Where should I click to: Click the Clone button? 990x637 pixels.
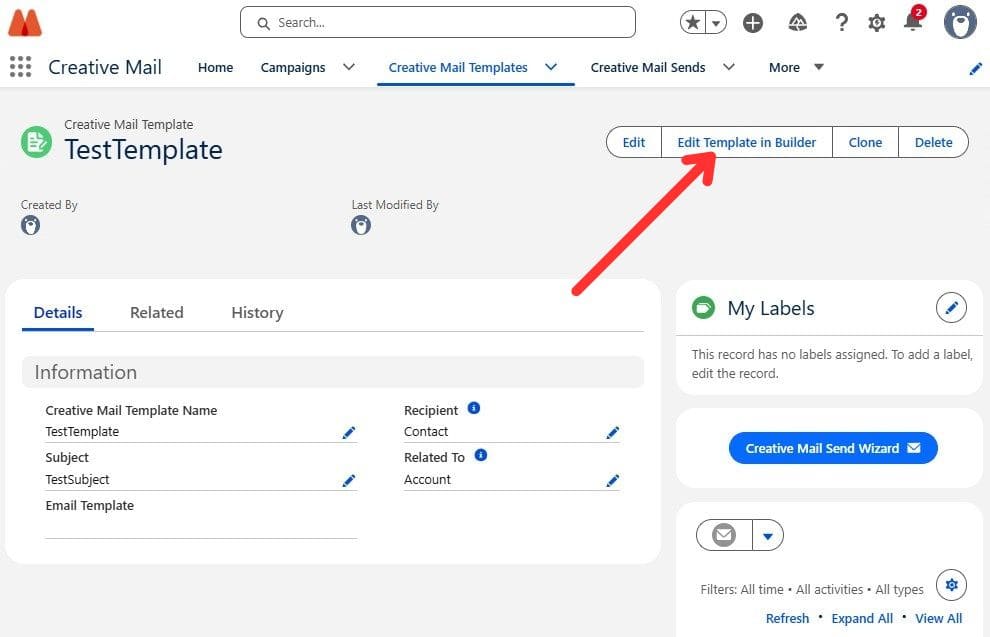865,142
